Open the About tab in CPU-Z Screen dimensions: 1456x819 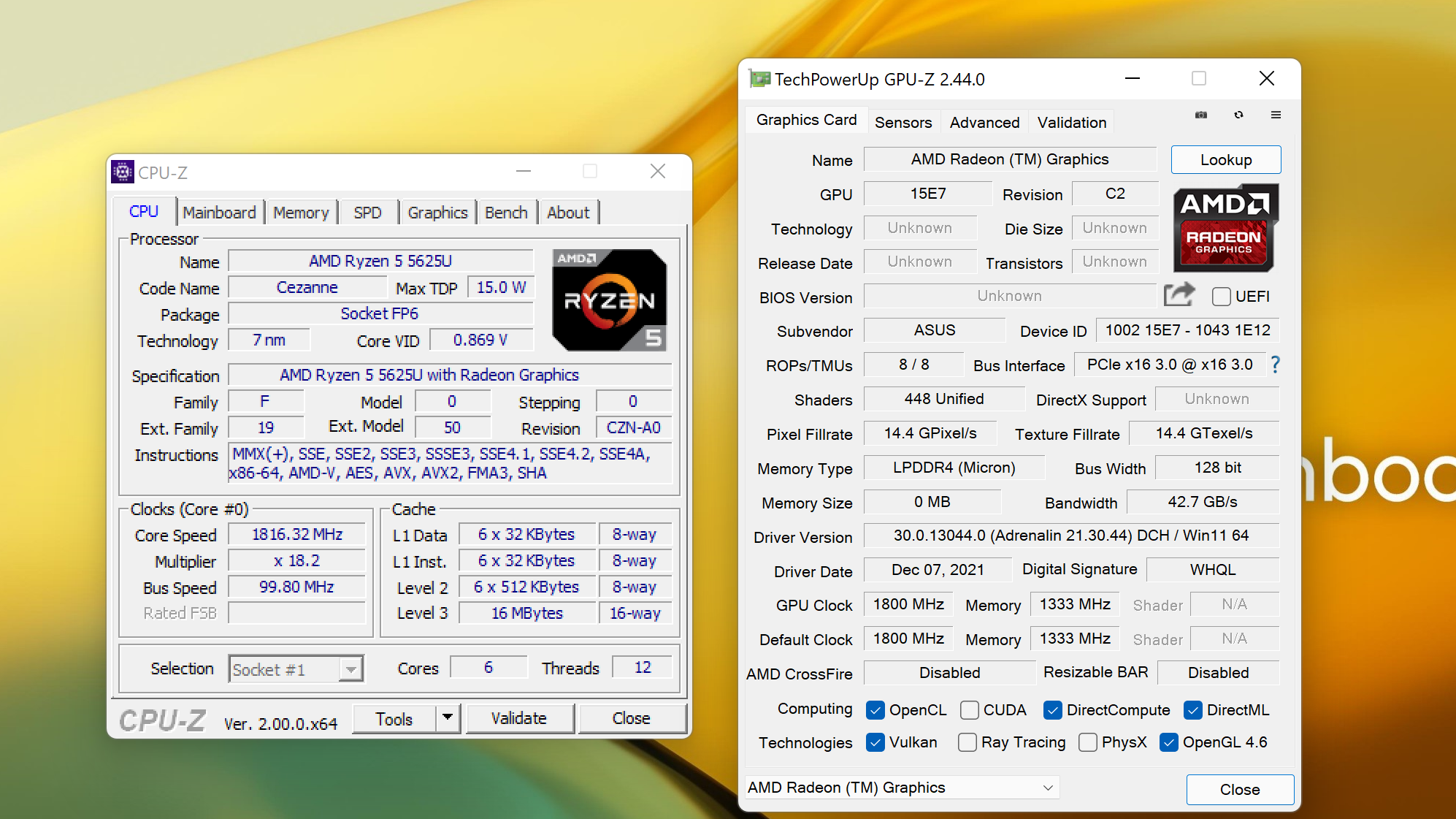[x=568, y=213]
